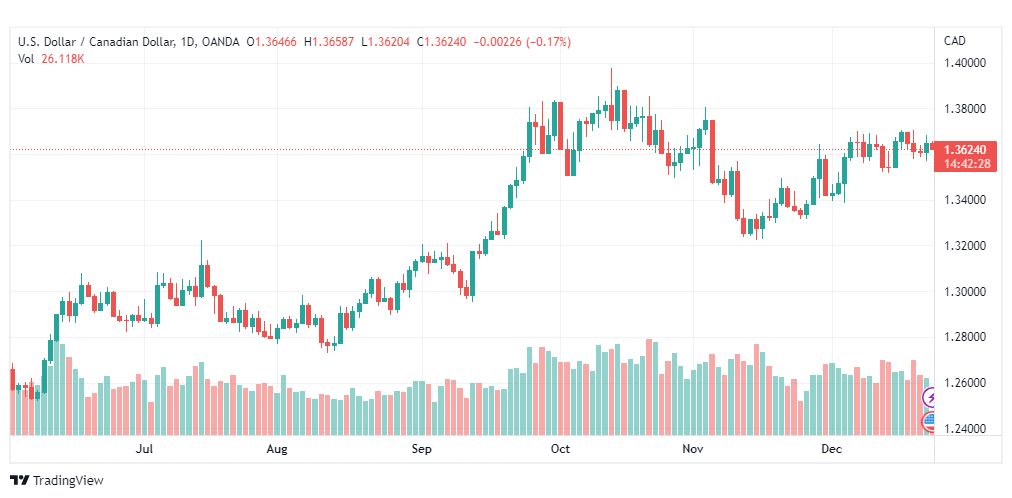Select the Nov label on time axis
The image size is (1012, 498).
693,448
